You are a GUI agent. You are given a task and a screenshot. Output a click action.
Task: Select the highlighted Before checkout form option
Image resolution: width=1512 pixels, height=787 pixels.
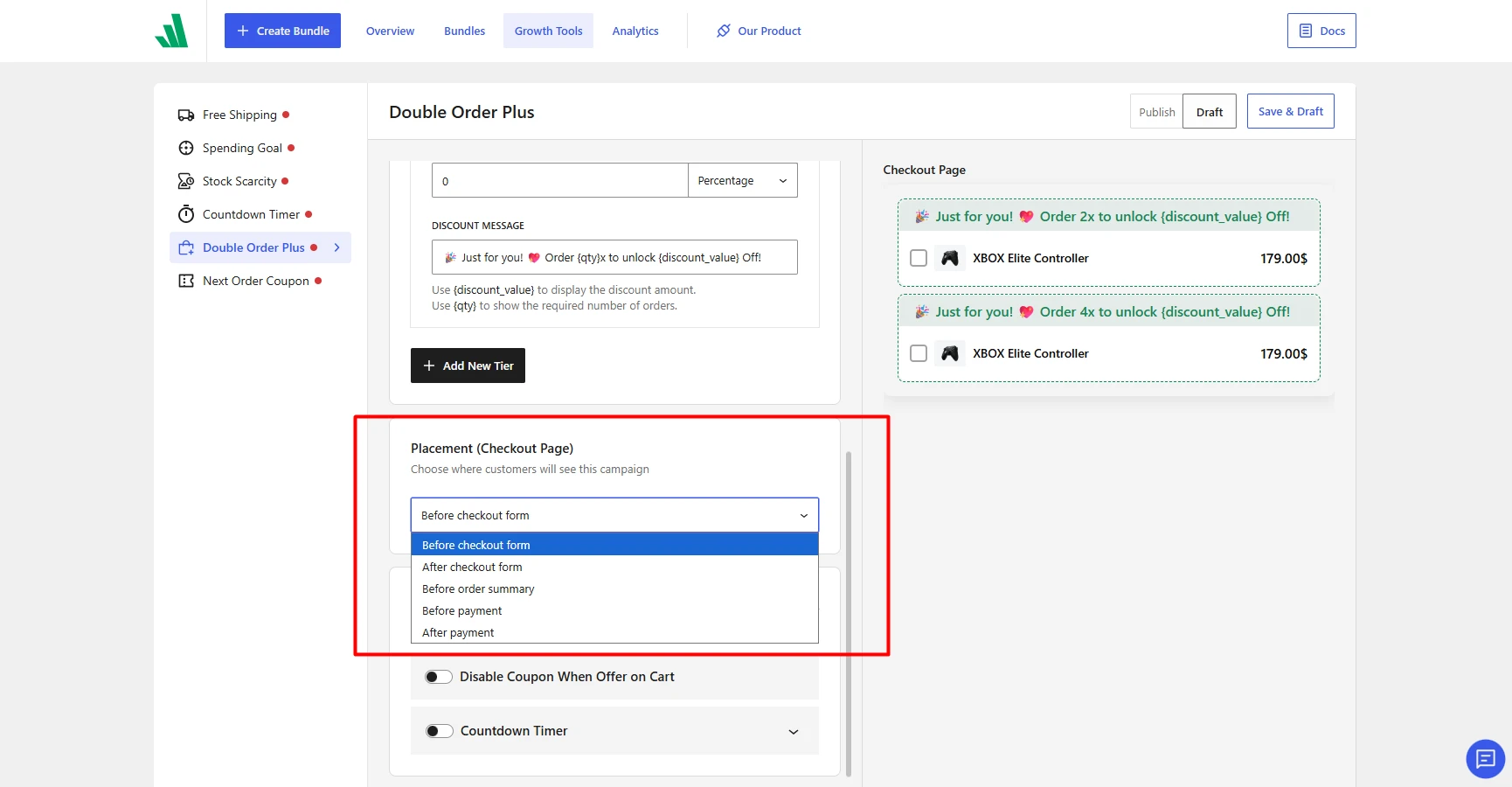pyautogui.click(x=614, y=545)
